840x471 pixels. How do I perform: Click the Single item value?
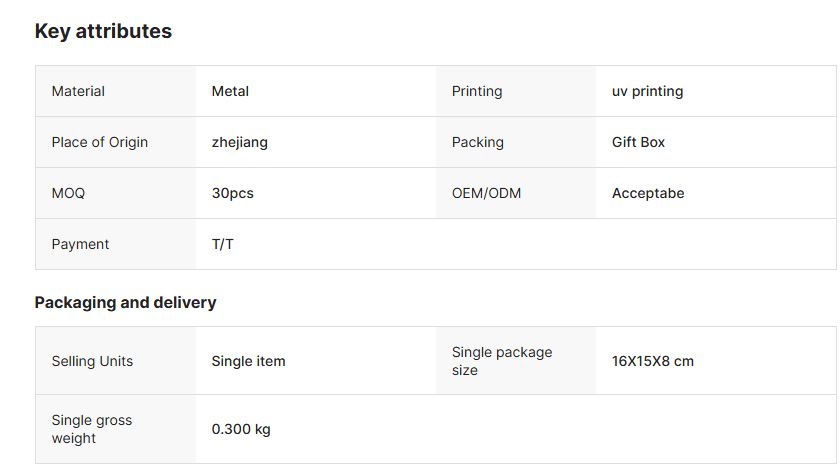248,361
